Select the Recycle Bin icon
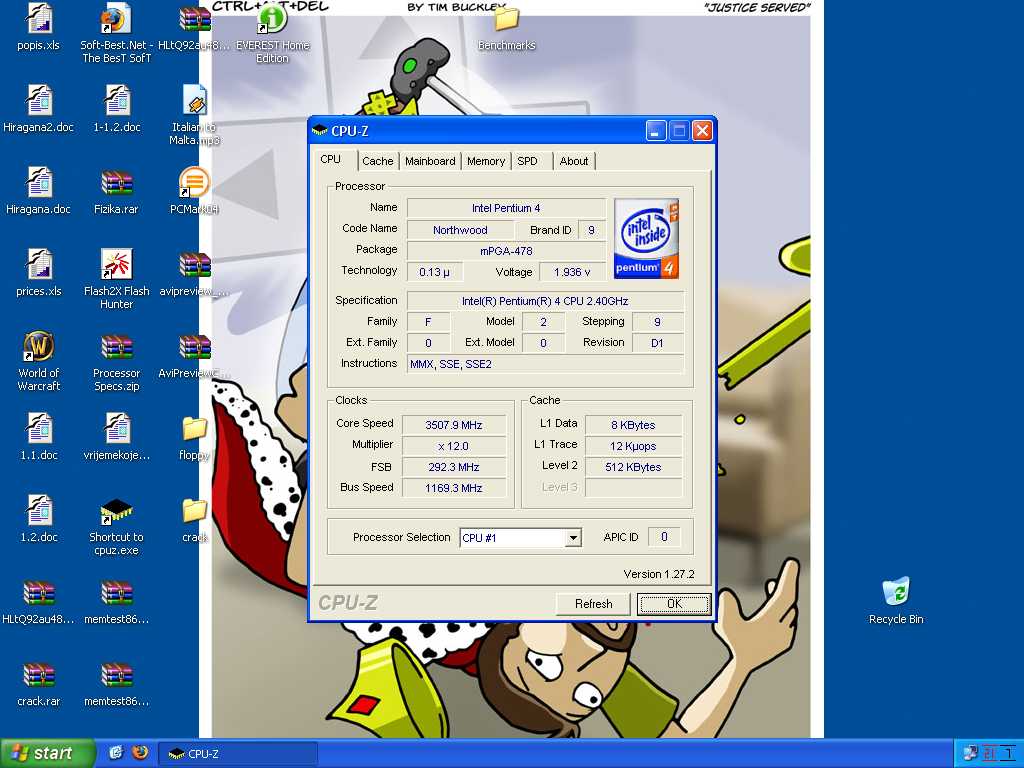Screen dimensions: 1024x768 tap(896, 593)
